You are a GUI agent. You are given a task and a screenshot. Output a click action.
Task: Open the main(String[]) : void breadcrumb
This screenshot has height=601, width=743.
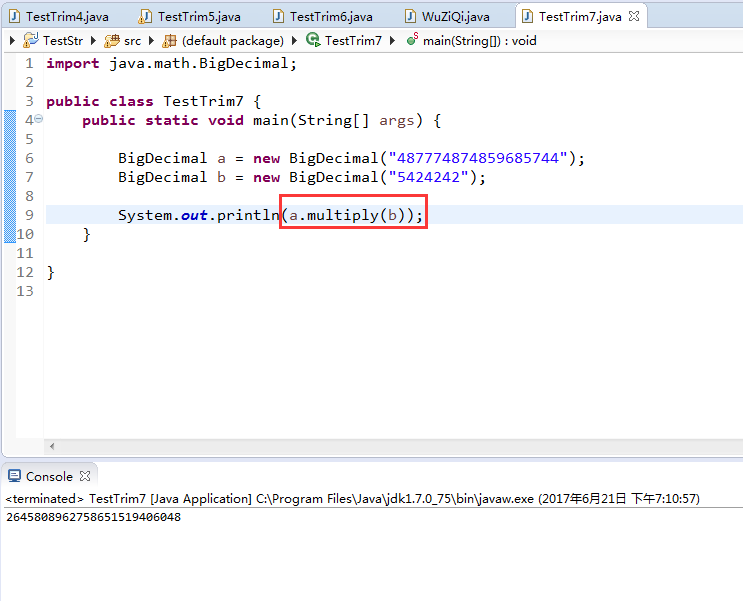480,41
